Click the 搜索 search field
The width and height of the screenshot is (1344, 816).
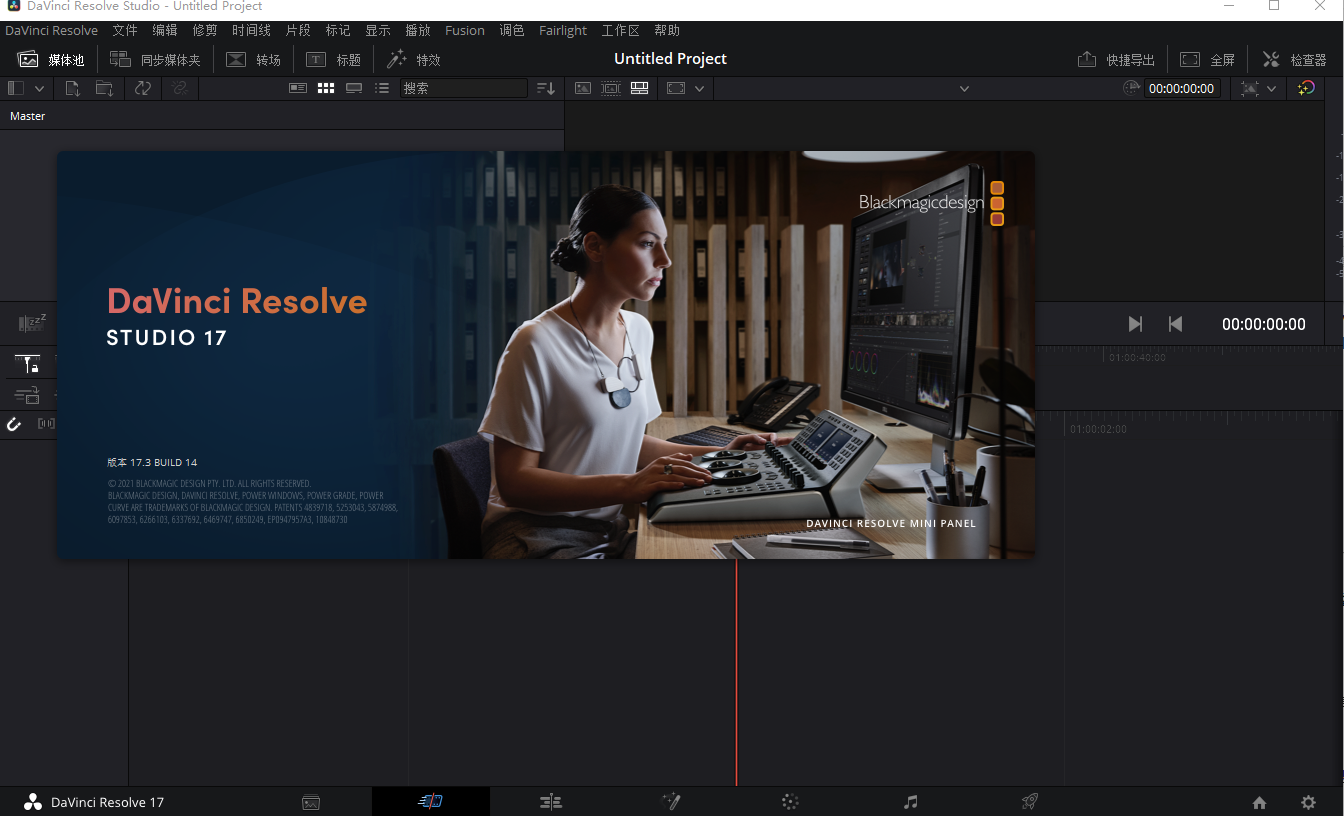pyautogui.click(x=463, y=88)
